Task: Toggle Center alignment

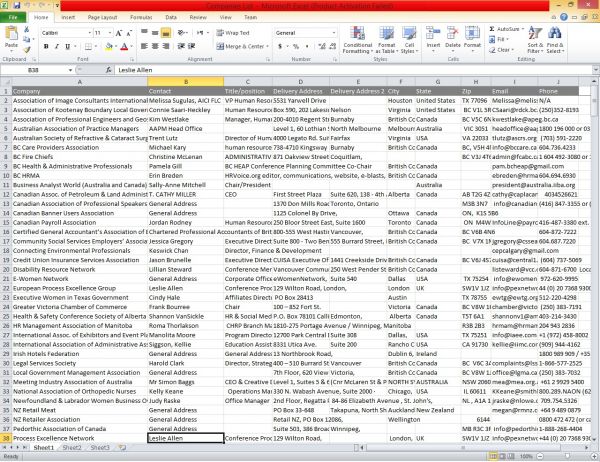Action: pyautogui.click(x=155, y=46)
